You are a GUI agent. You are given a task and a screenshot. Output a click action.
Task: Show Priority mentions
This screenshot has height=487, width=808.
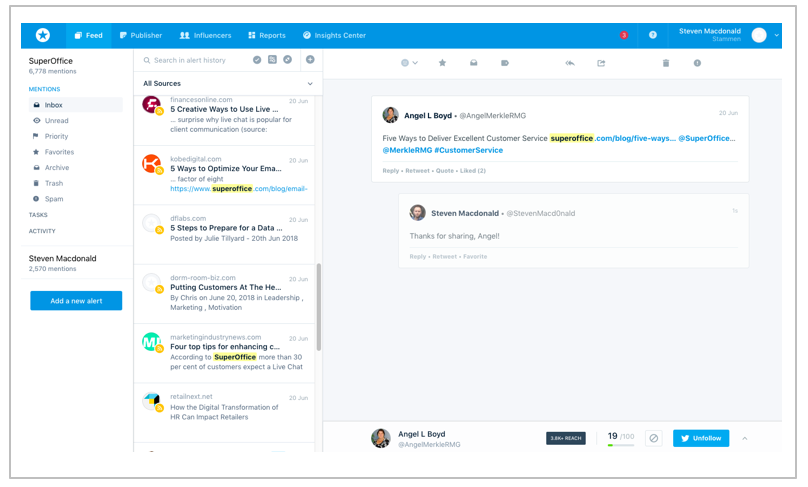[x=50, y=136]
